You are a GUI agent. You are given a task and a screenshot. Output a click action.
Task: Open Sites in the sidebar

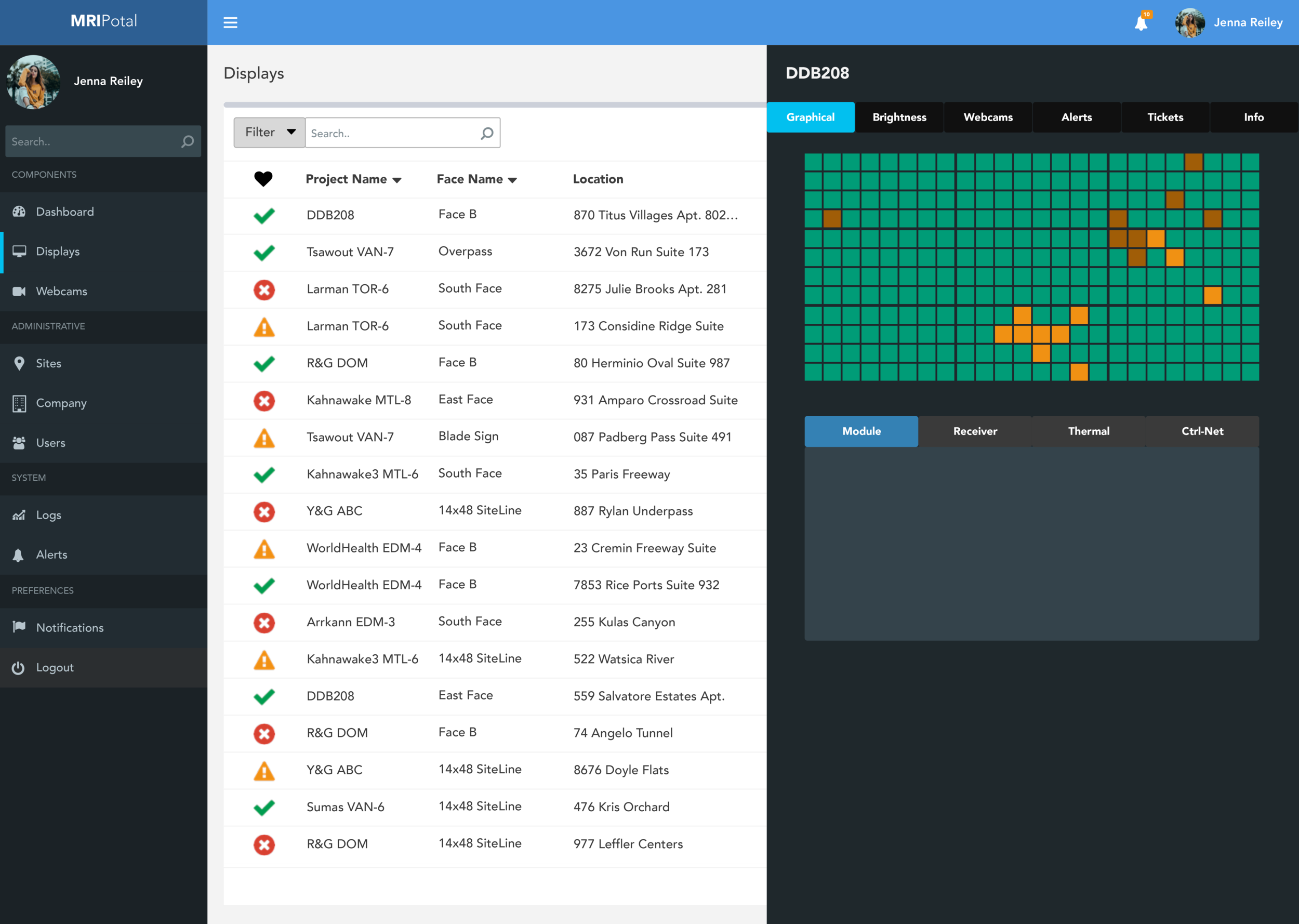48,363
